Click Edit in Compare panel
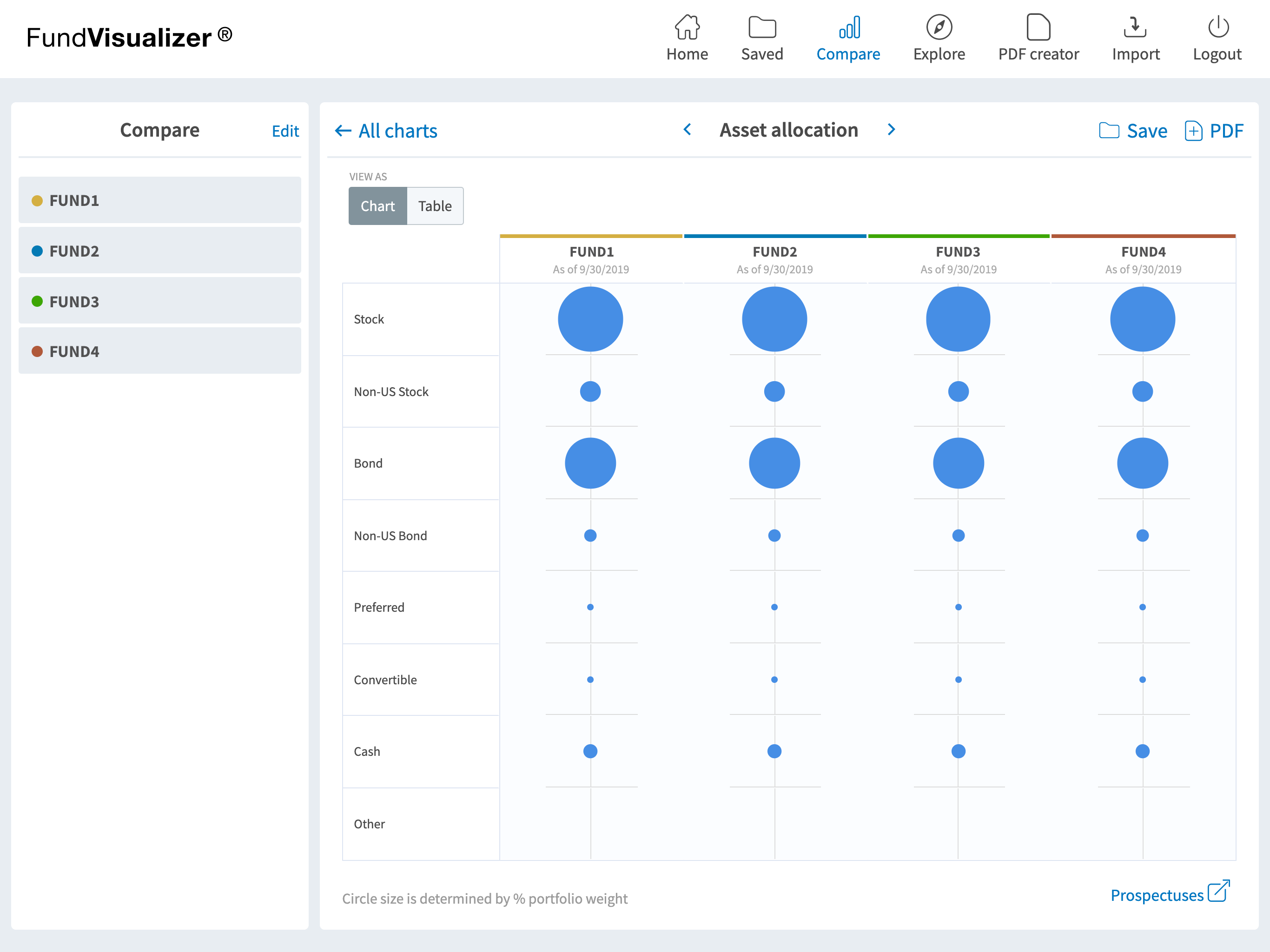Viewport: 1270px width, 952px height. [285, 131]
